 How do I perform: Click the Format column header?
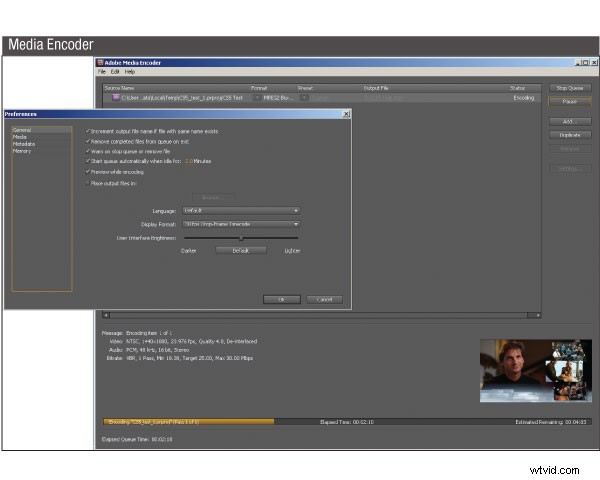[259, 88]
